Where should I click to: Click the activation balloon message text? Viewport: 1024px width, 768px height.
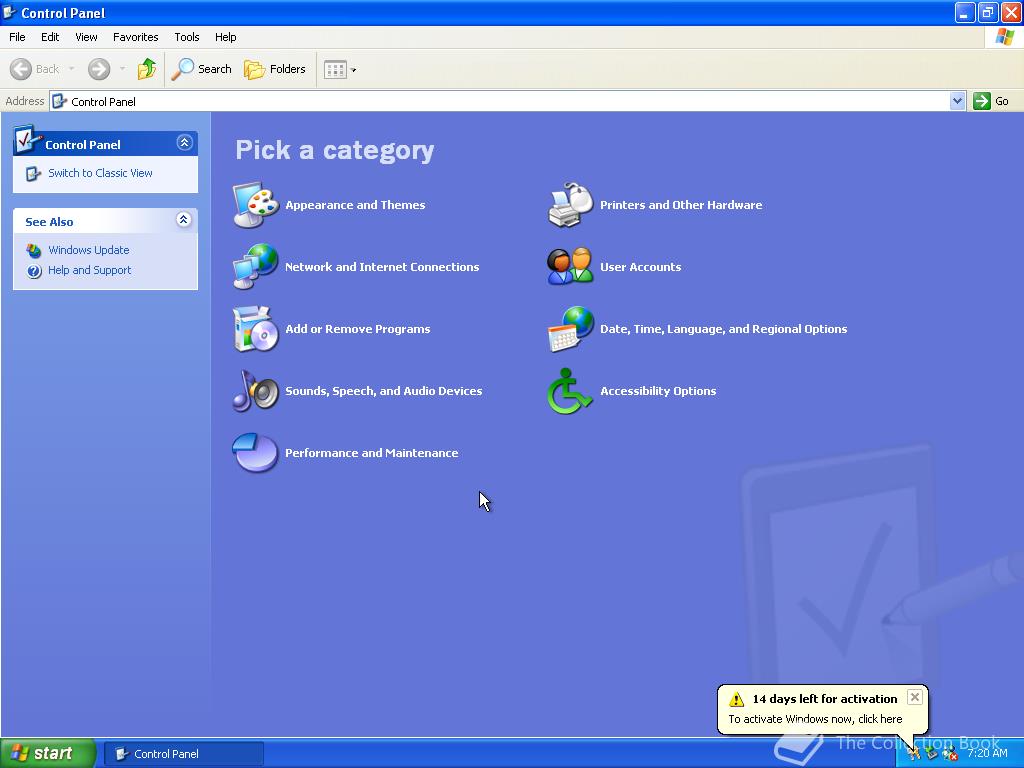click(x=815, y=719)
